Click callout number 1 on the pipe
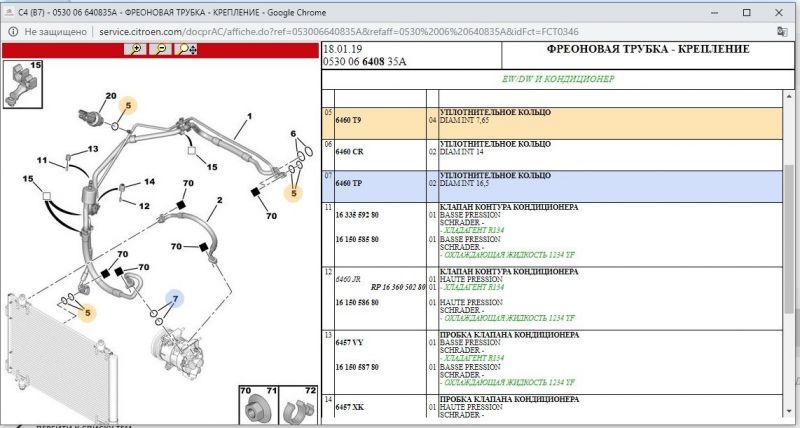This screenshot has height=428, width=800. [248, 116]
